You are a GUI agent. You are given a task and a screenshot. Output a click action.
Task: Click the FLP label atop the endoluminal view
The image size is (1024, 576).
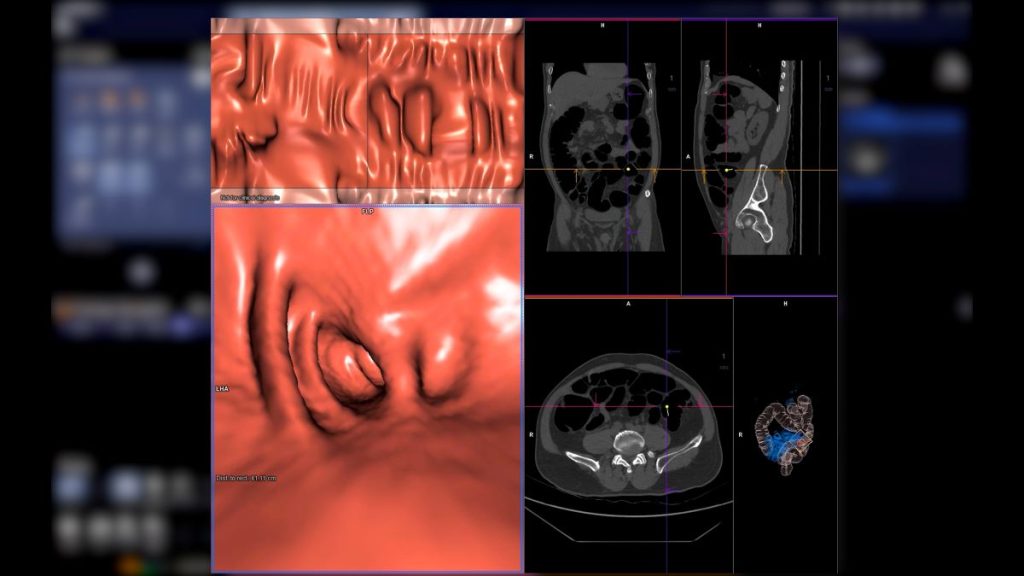pyautogui.click(x=367, y=212)
